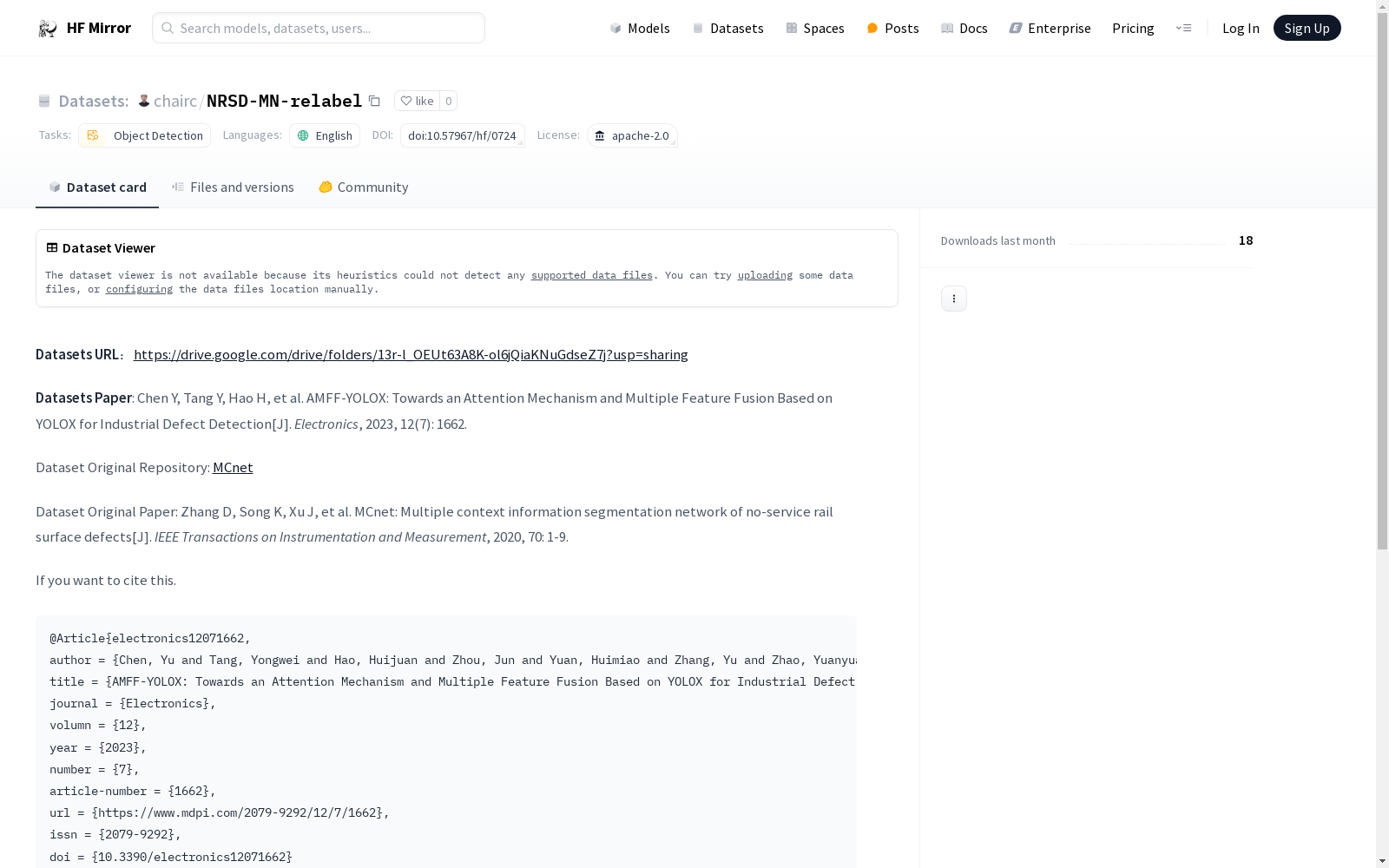The height and width of the screenshot is (868, 1389).
Task: Click the BibTeX line 'volumn = {12},'
Action: click(x=98, y=725)
